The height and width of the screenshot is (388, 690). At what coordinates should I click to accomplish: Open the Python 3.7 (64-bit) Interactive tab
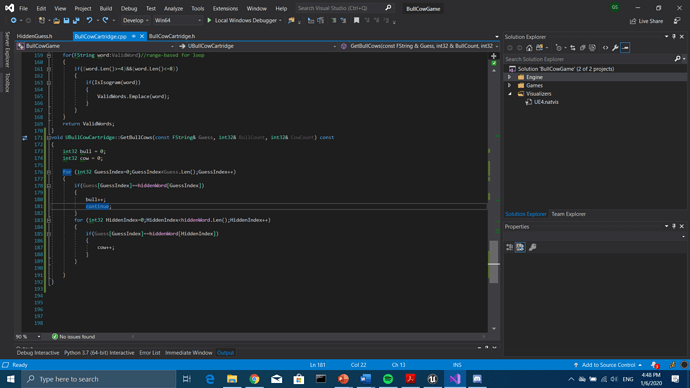pyautogui.click(x=99, y=353)
